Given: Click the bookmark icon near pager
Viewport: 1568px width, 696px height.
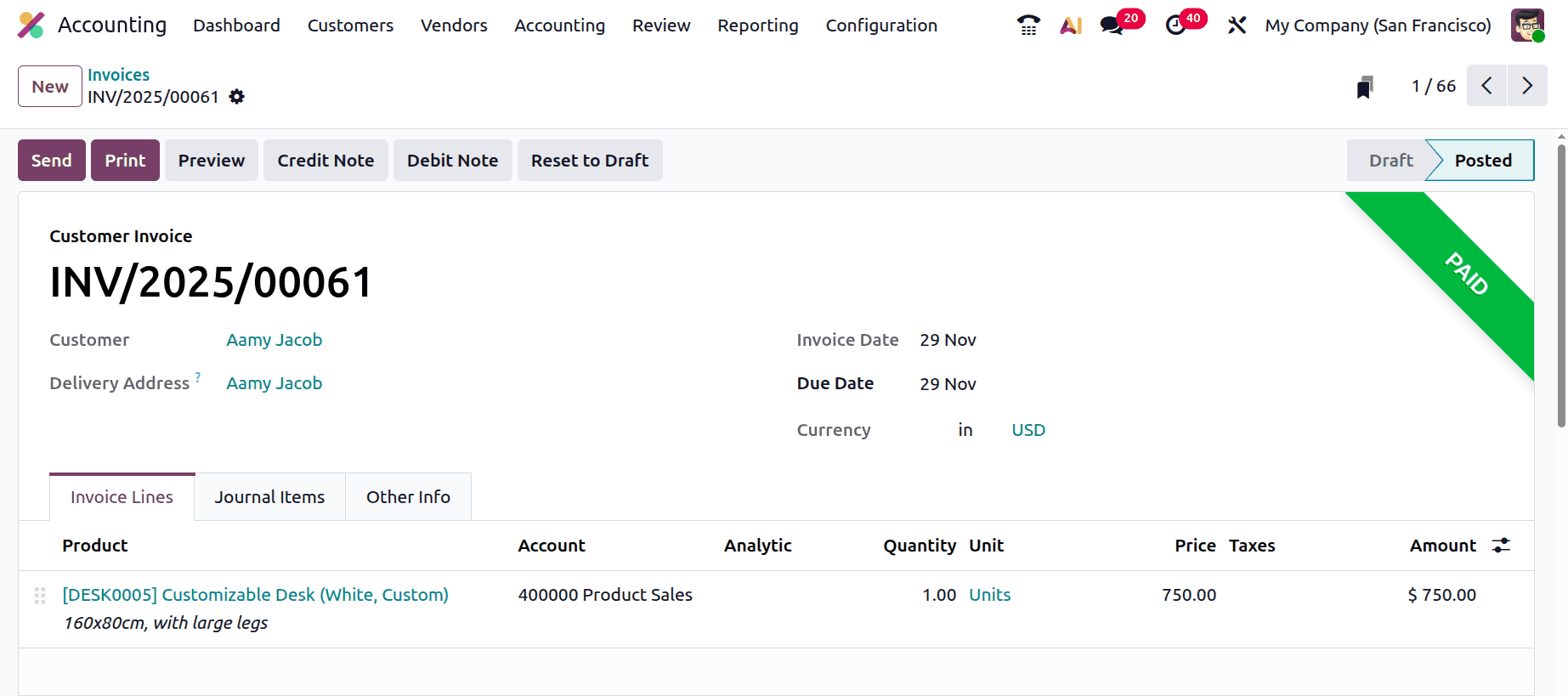Looking at the screenshot, I should tap(1365, 87).
